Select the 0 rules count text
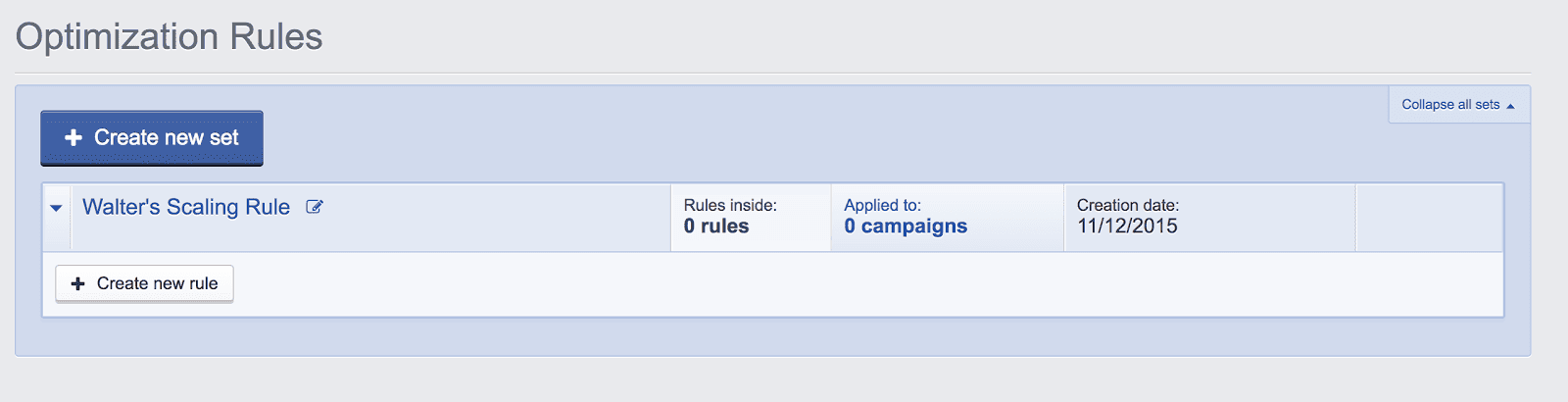Viewport: 1568px width, 402px height. (716, 226)
